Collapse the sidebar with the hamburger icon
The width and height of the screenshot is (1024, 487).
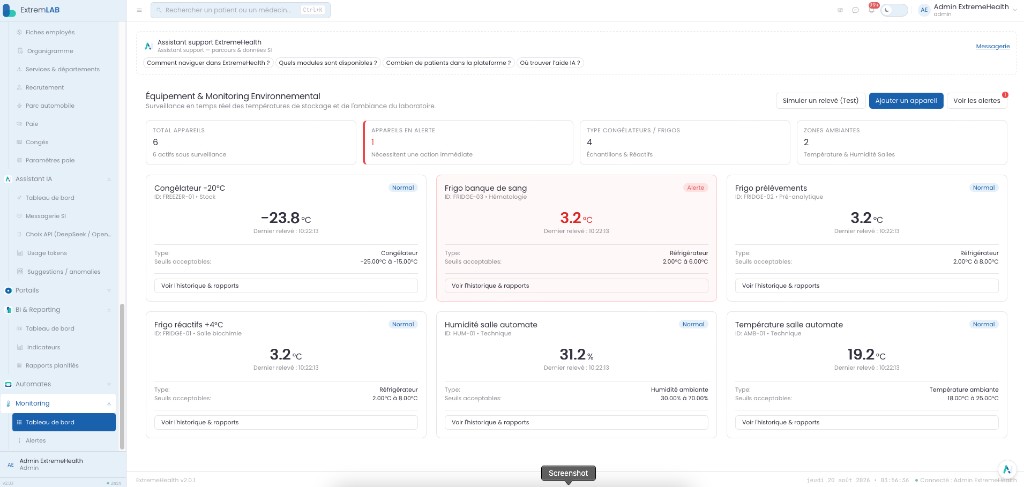(139, 10)
